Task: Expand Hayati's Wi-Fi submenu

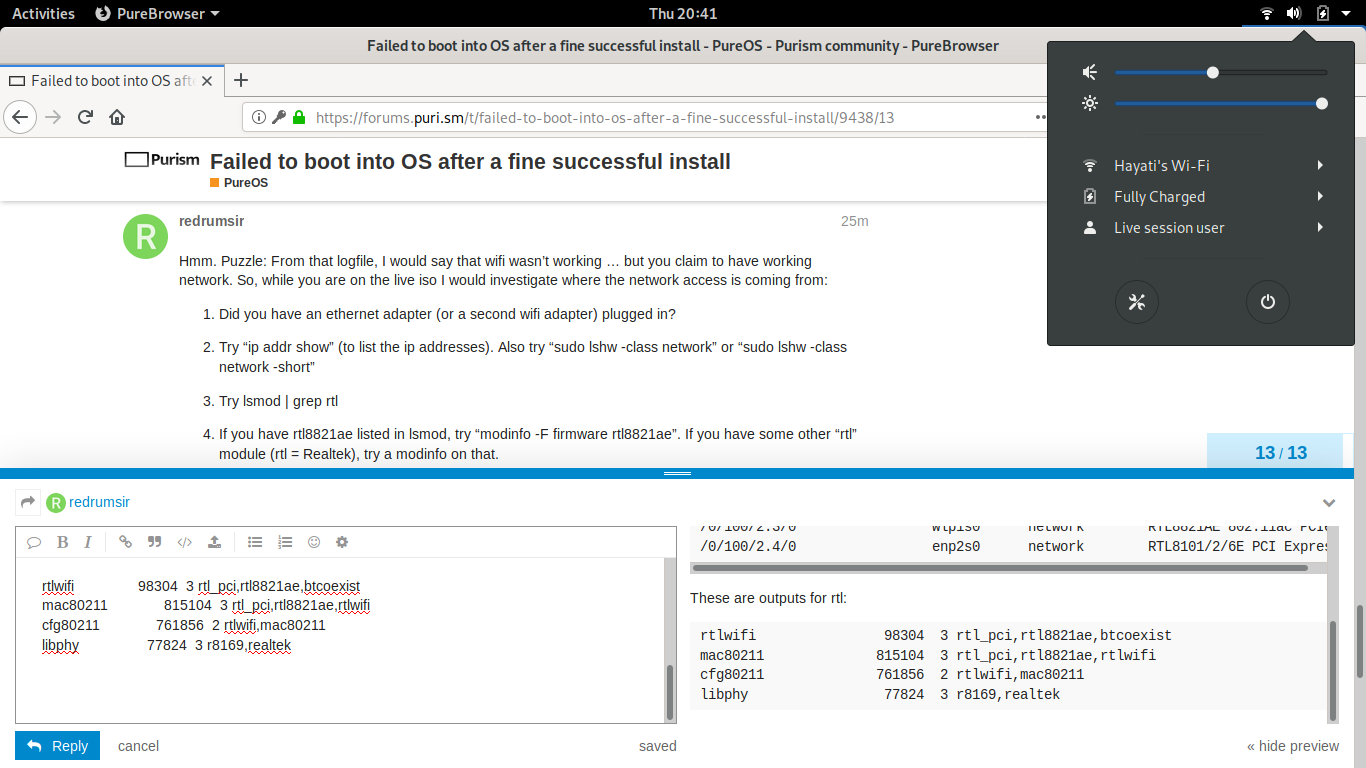Action: tap(1320, 166)
